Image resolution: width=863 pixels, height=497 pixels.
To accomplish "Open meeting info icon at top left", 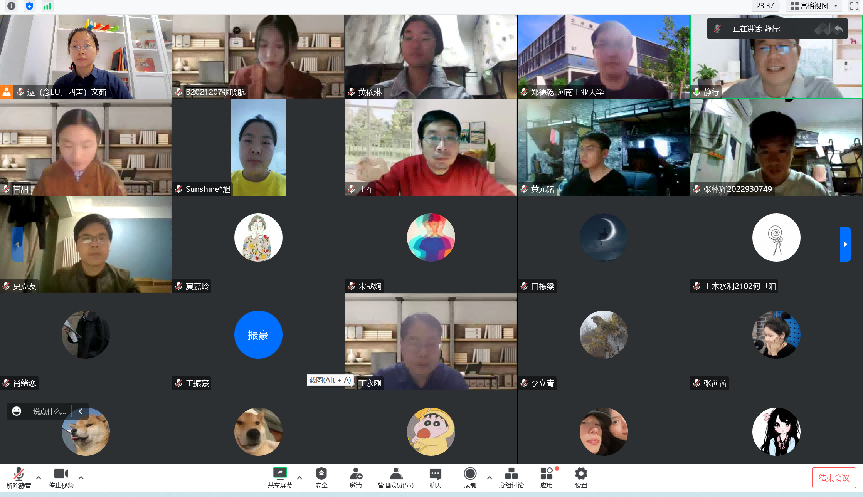I will (11, 6).
